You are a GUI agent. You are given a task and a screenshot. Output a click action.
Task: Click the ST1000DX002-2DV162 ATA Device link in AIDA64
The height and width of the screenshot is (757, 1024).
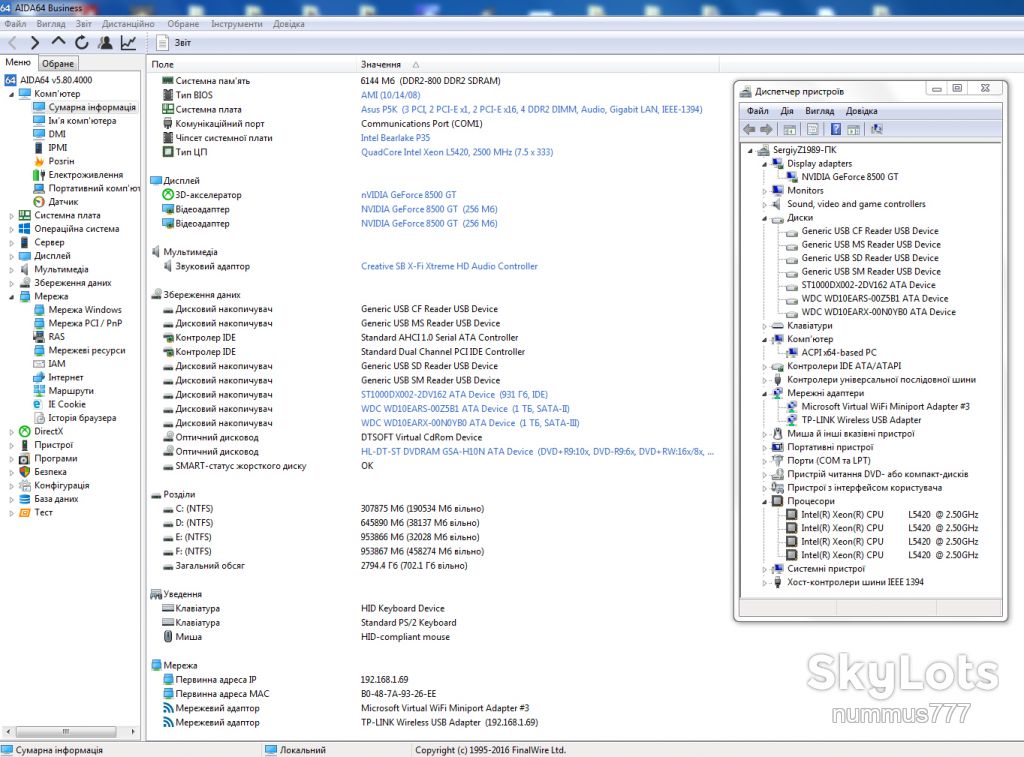point(455,395)
